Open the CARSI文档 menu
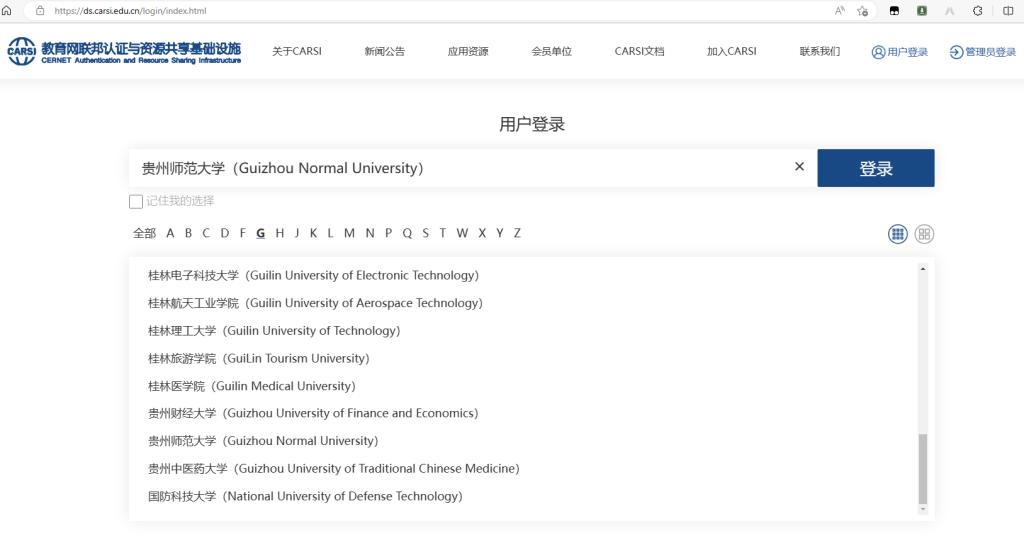The height and width of the screenshot is (540, 1024). point(639,51)
